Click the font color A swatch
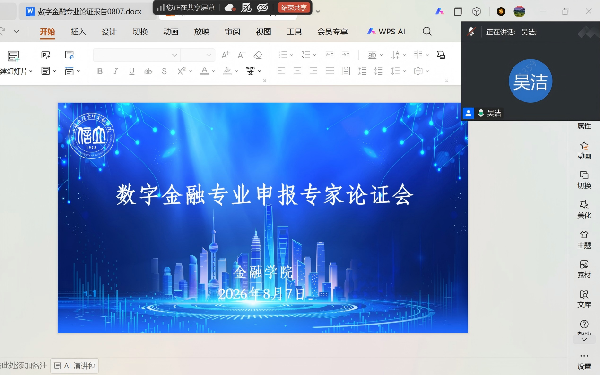This screenshot has width=600, height=375. (205, 71)
